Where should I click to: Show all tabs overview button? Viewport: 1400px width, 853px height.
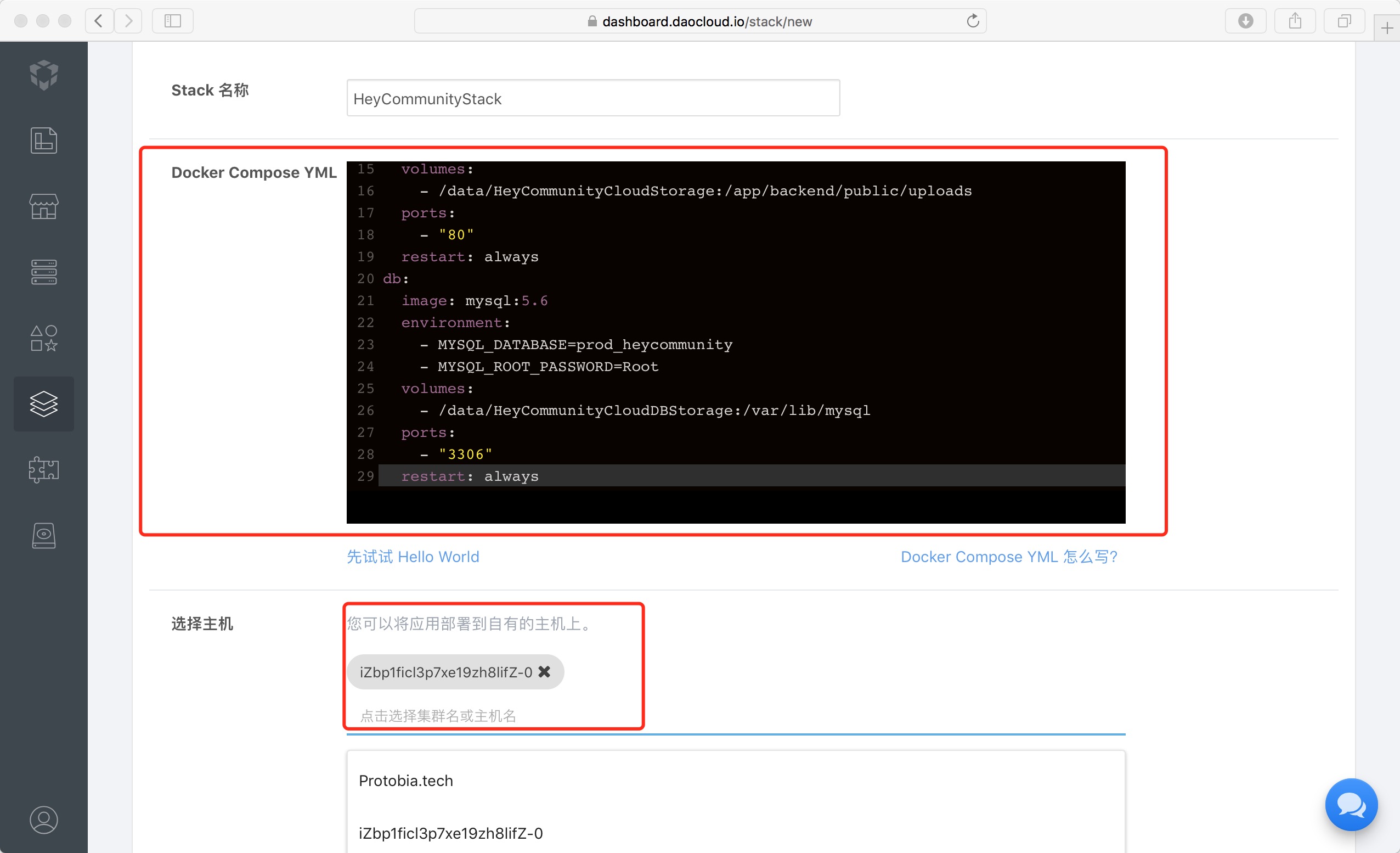coord(1344,21)
